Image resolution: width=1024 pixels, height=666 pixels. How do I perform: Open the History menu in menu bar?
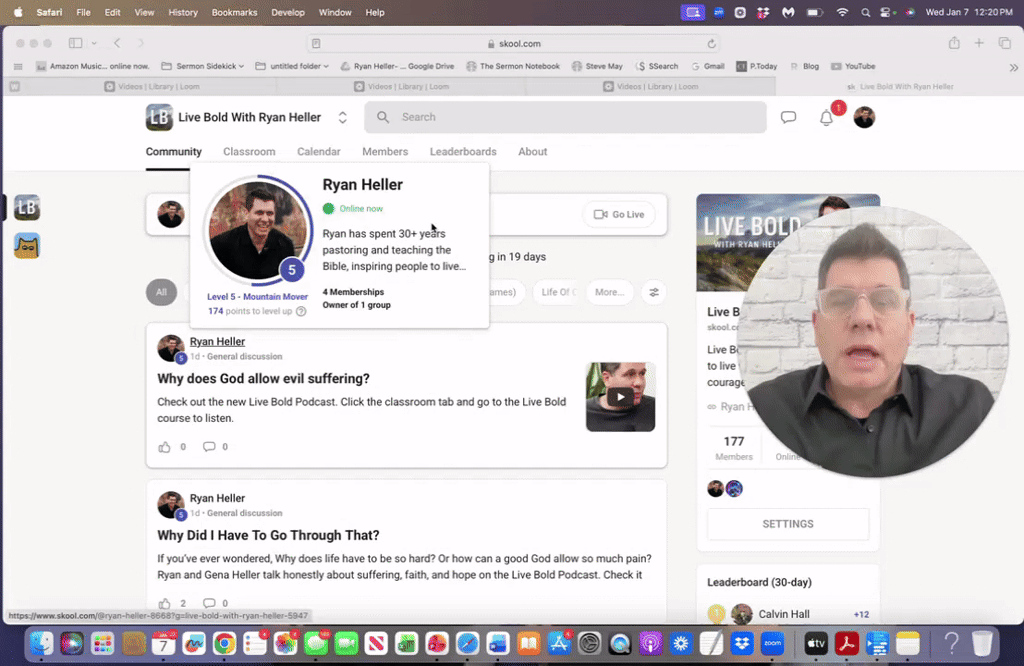coord(182,12)
